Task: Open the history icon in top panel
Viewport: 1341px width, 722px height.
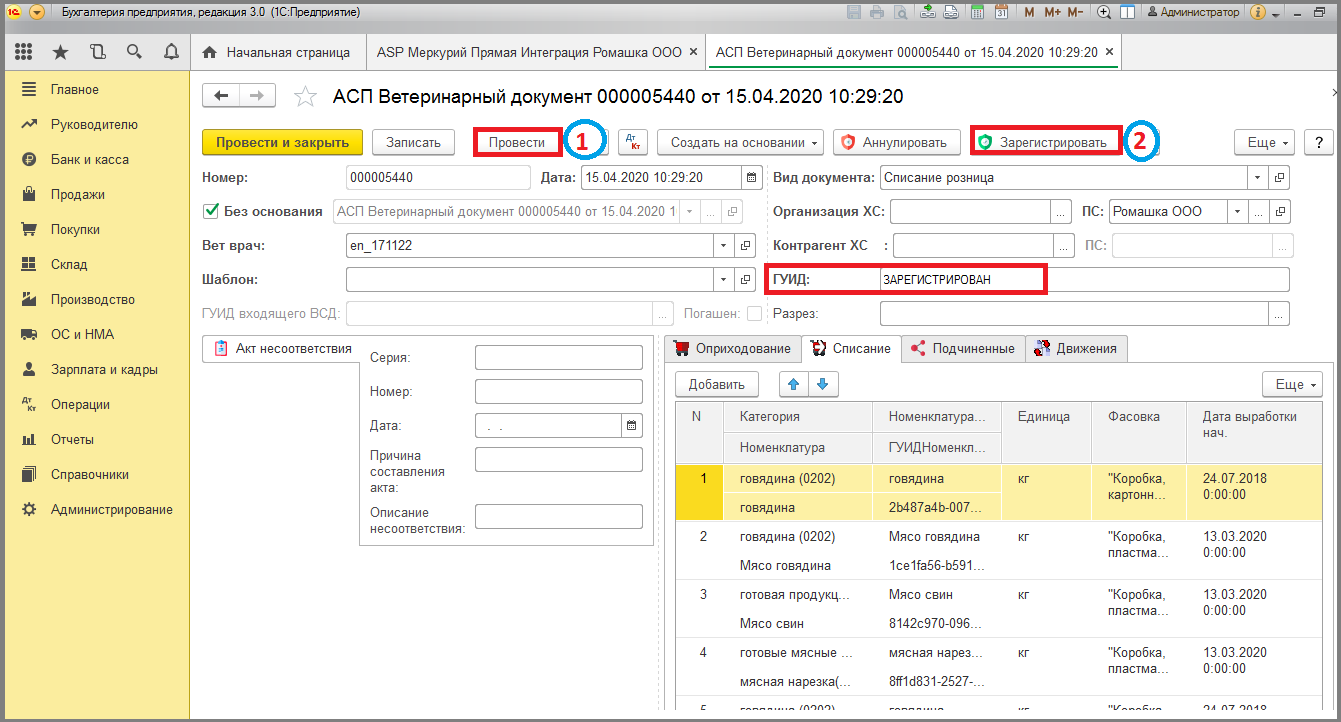Action: pyautogui.click(x=97, y=52)
